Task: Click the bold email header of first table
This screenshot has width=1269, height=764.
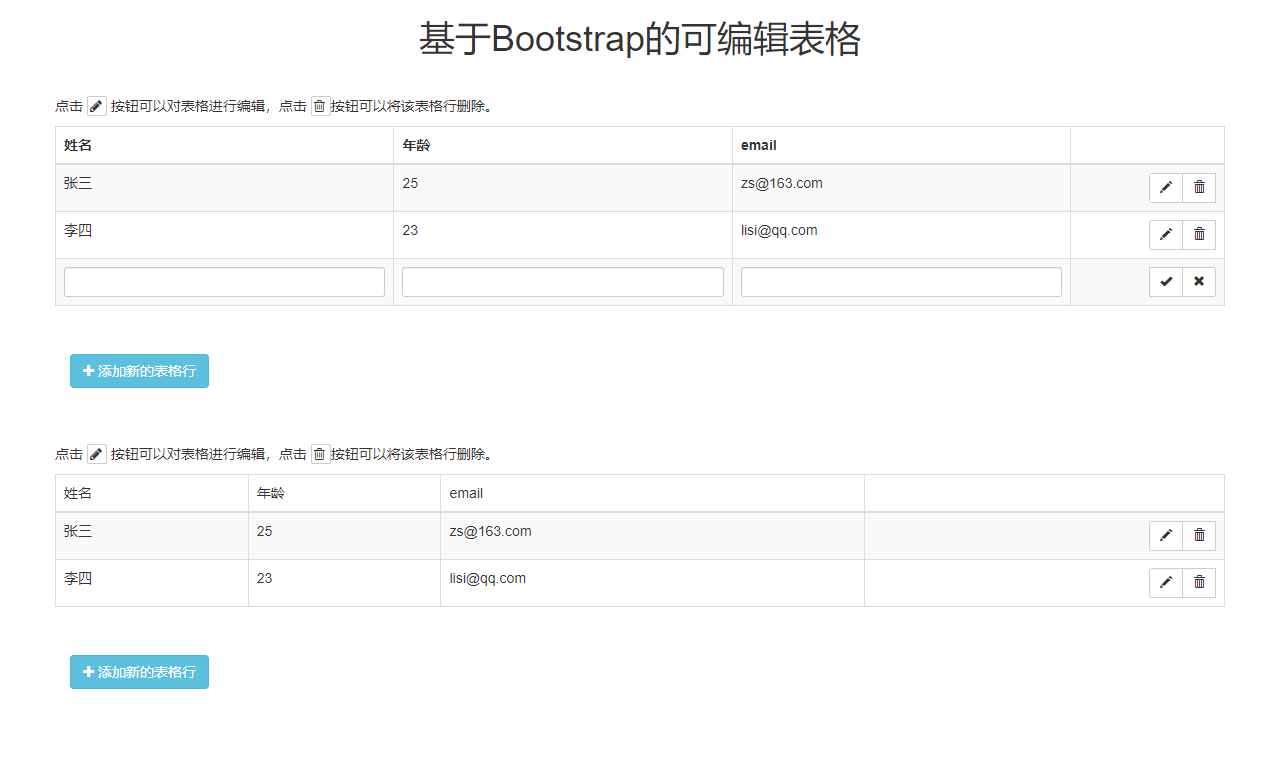Action: pos(759,145)
